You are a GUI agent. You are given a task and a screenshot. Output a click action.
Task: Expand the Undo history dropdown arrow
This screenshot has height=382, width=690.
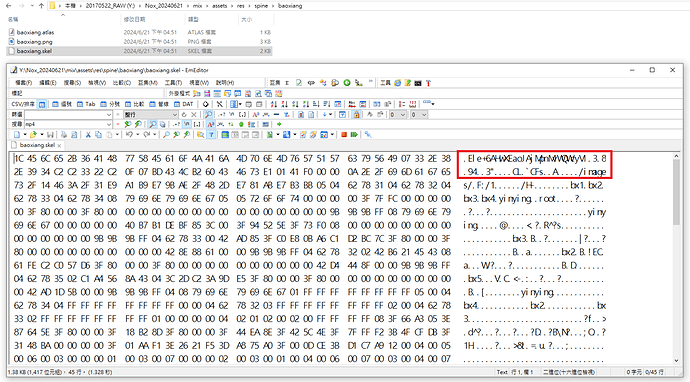pos(137,134)
